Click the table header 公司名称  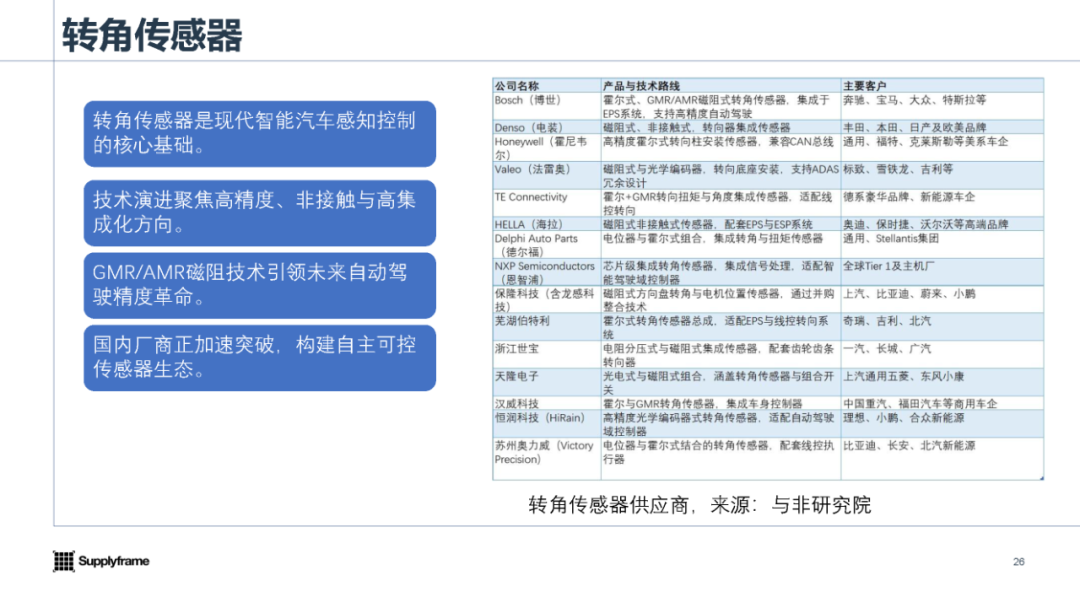click(547, 86)
